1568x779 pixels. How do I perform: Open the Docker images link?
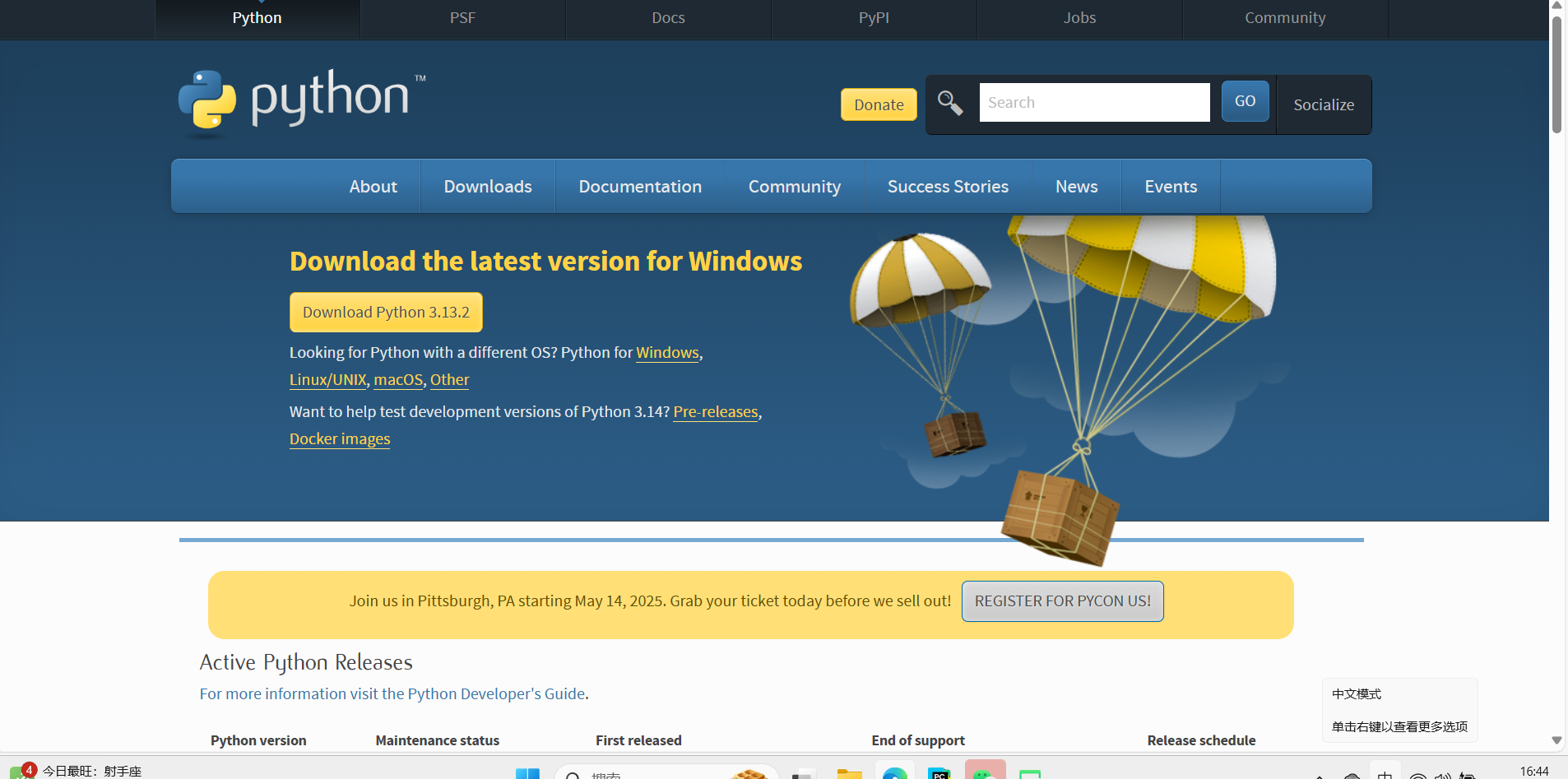click(x=340, y=439)
